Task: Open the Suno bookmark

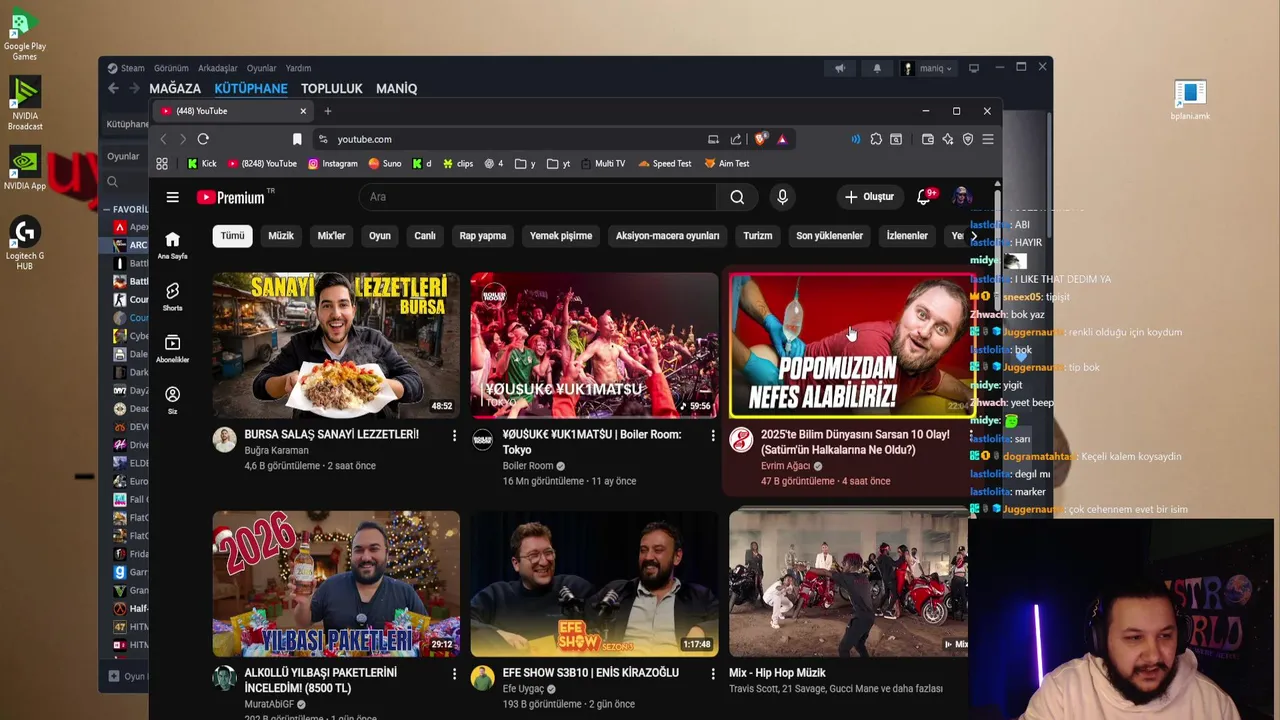Action: [x=385, y=164]
